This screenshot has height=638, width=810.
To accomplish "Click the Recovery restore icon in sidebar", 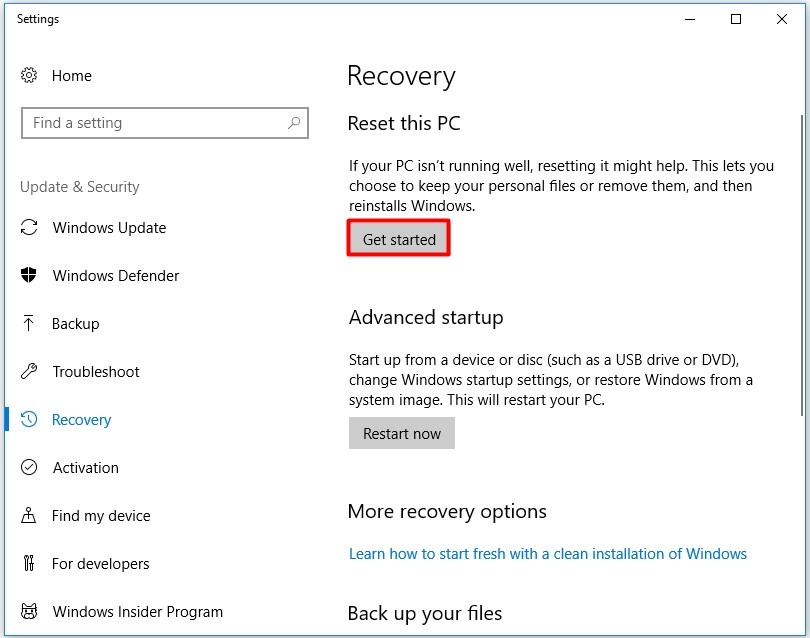I will click(27, 420).
